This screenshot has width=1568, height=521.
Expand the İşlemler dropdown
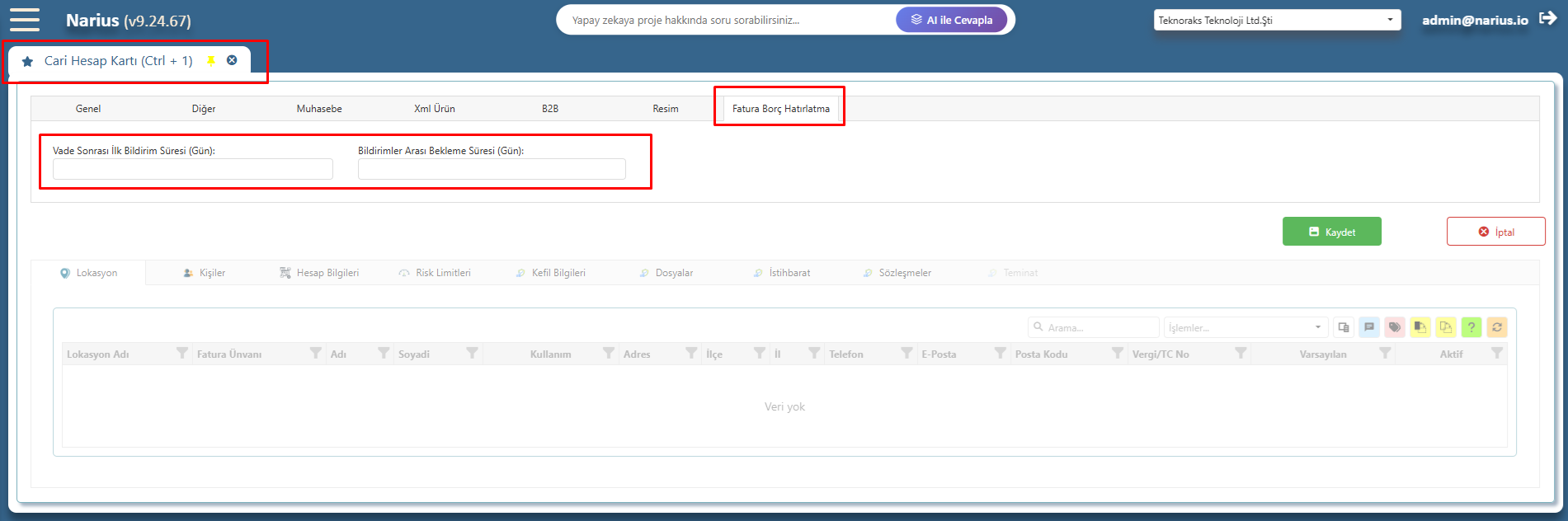tap(1245, 327)
